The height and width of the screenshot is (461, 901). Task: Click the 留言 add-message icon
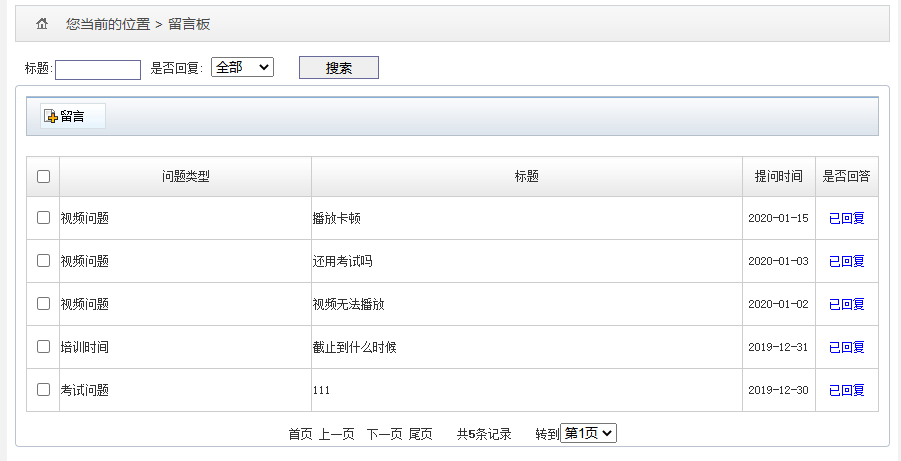pos(51,117)
